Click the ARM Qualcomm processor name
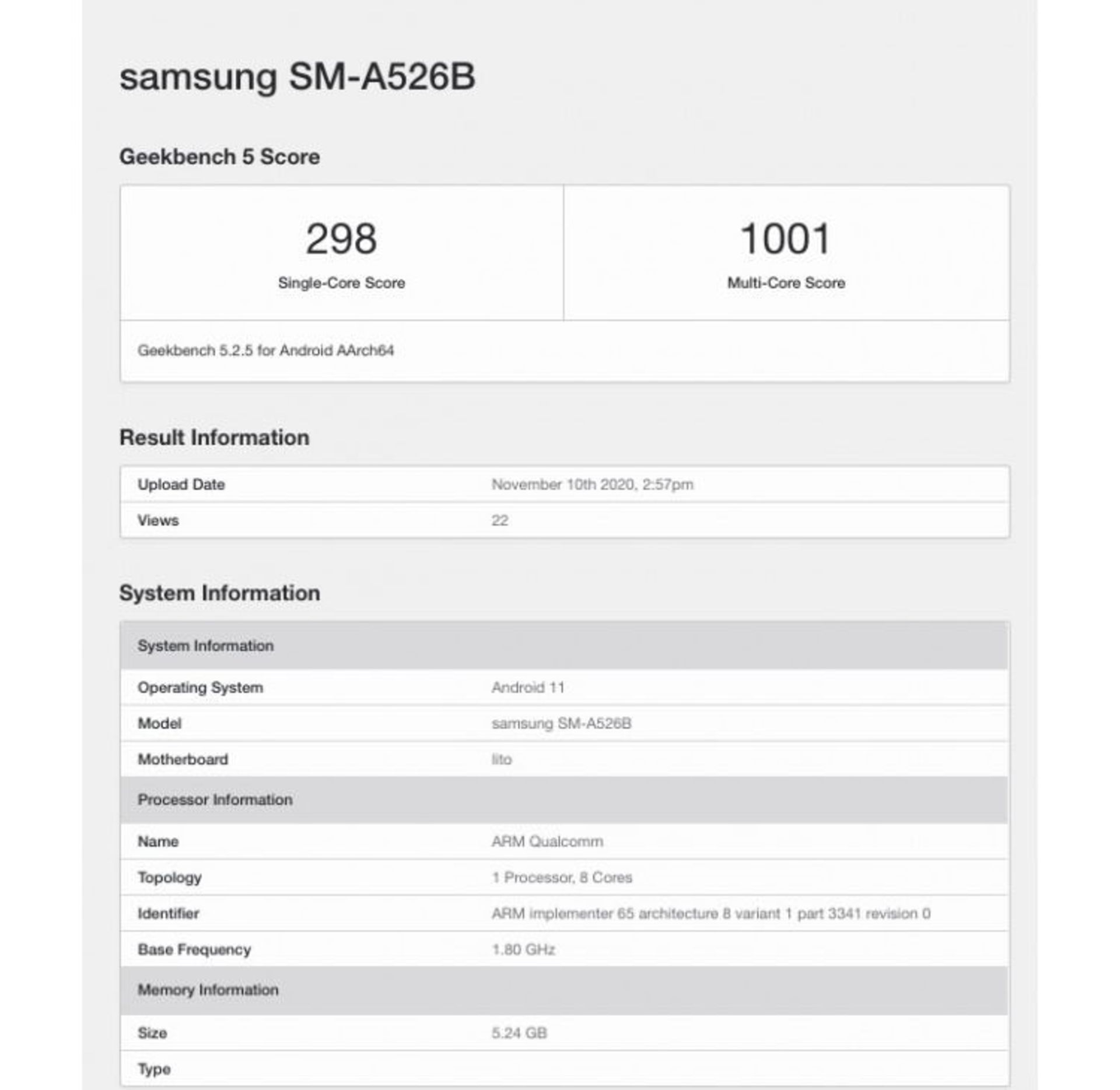This screenshot has height=1090, width=1120. [547, 842]
